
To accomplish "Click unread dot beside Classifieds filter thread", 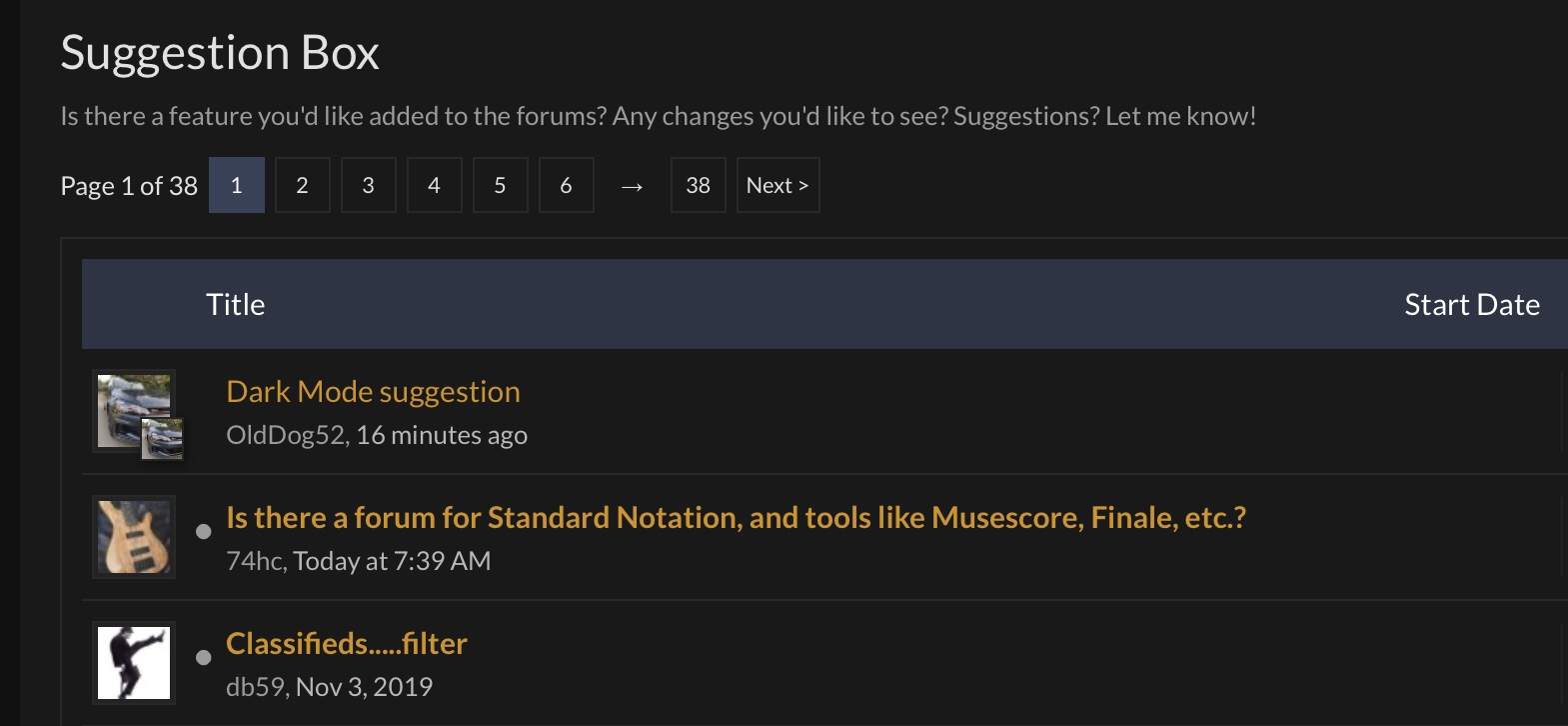I will (x=204, y=658).
